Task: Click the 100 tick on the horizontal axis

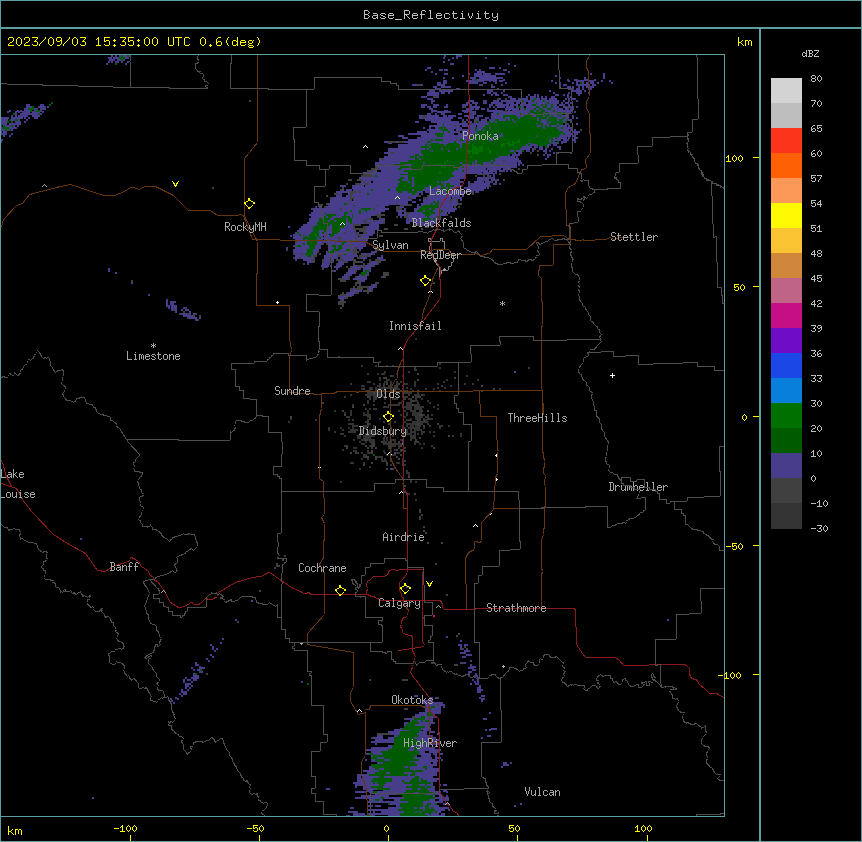Action: click(x=643, y=828)
